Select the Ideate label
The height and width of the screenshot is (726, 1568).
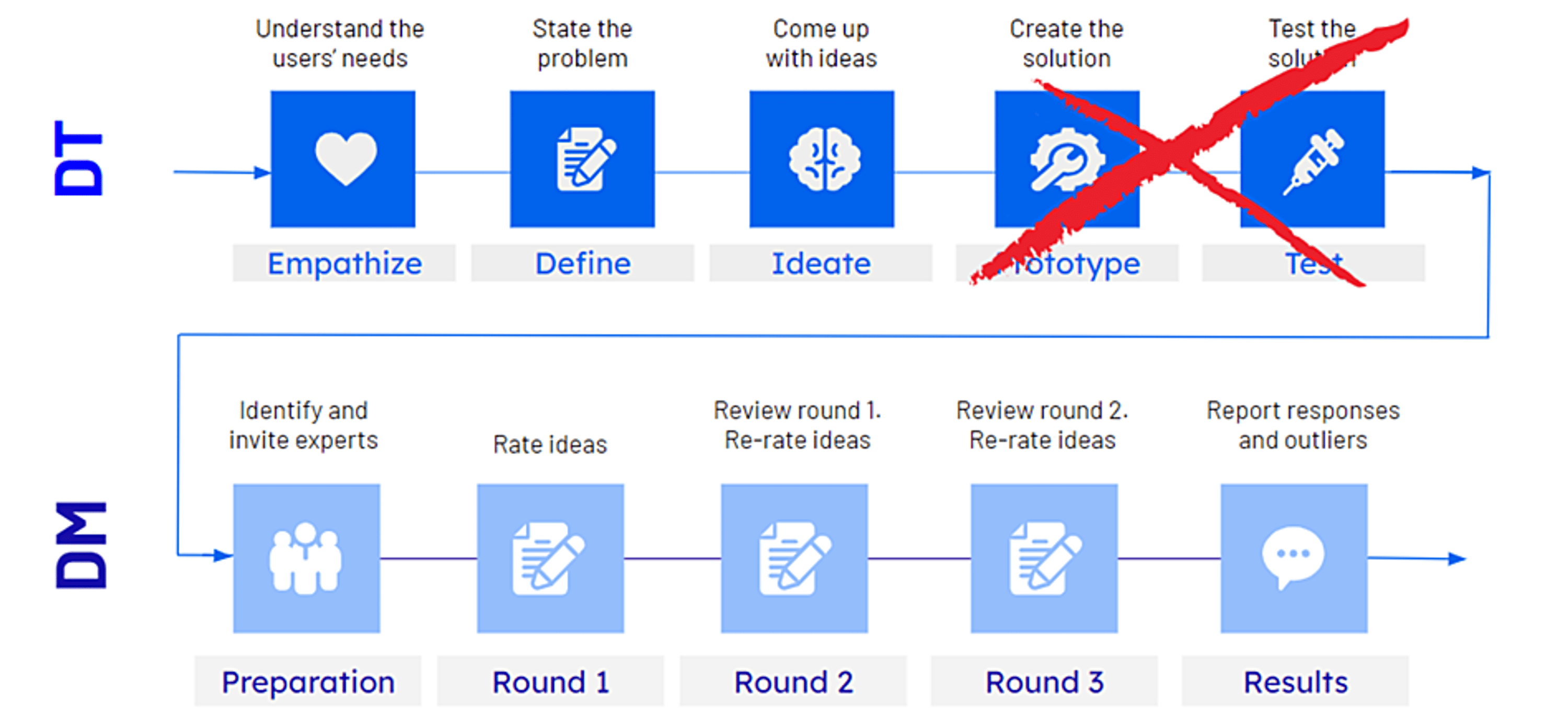pyautogui.click(x=821, y=263)
